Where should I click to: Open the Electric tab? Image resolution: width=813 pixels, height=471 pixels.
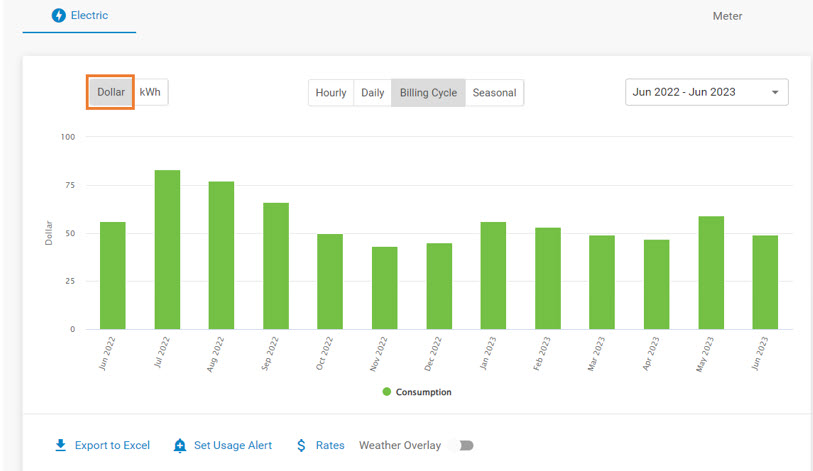[80, 16]
